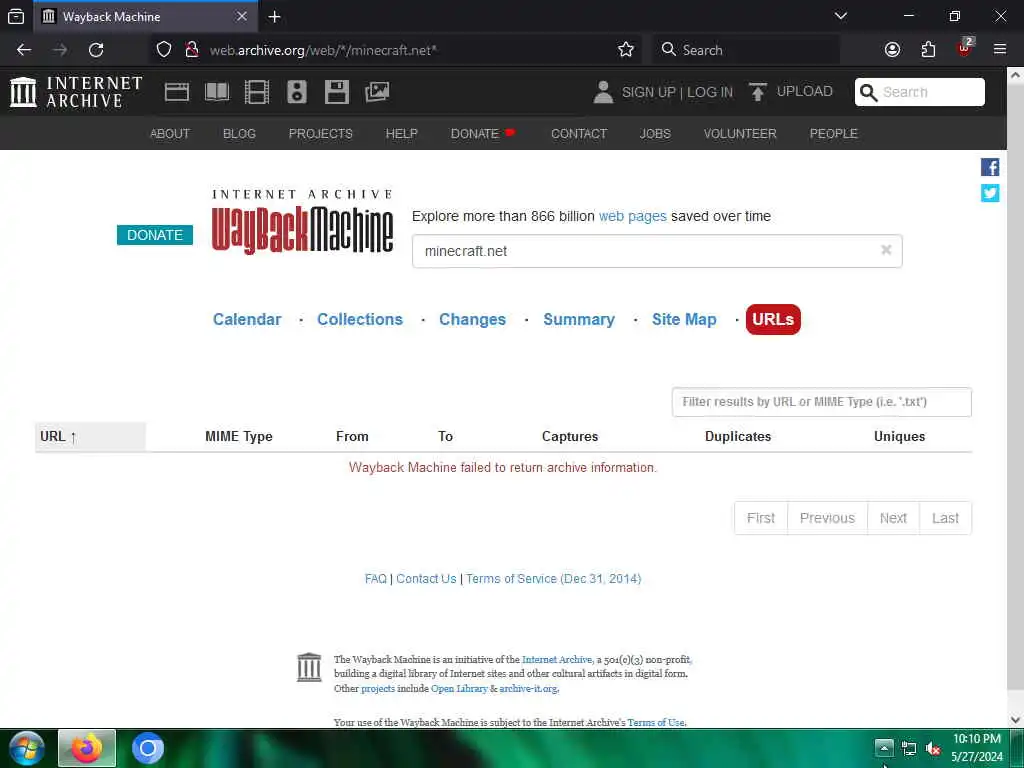
Task: Open the Audio speaker icon
Action: point(296,92)
